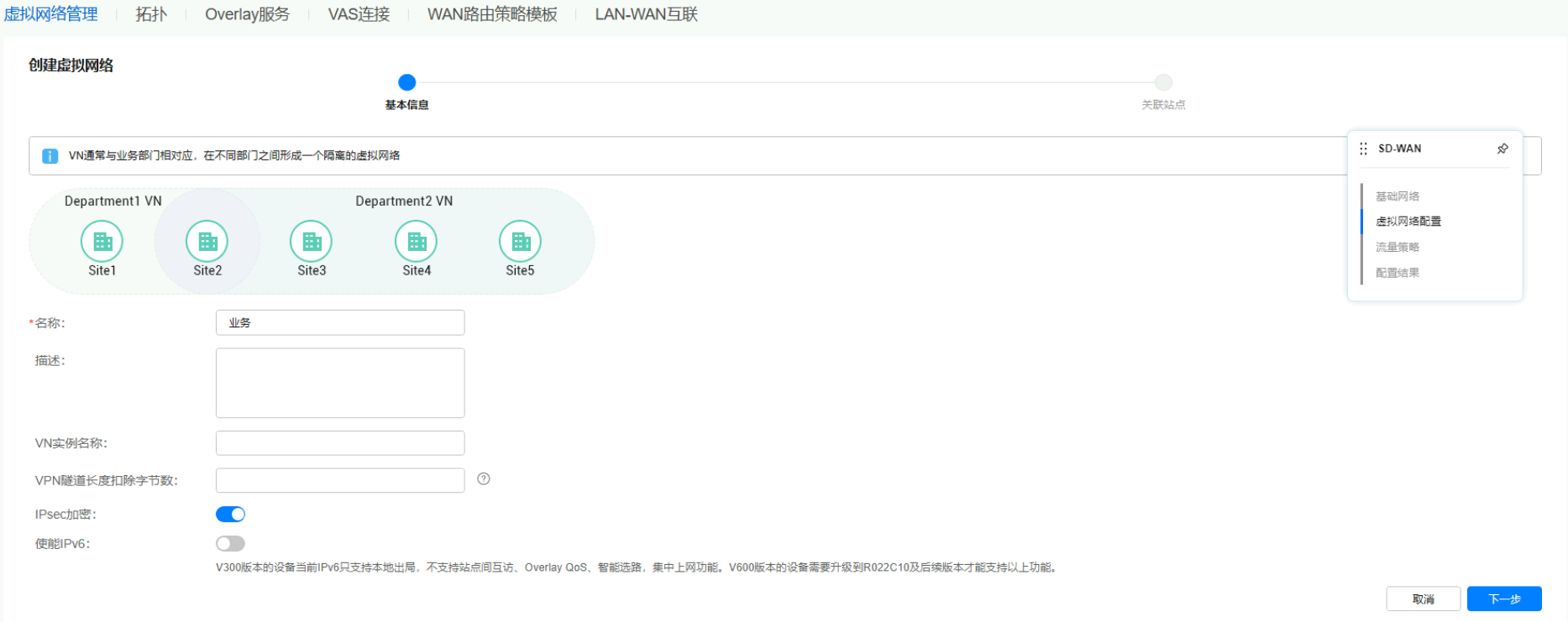The height and width of the screenshot is (622, 1568).
Task: Open the WAN路由策略模板 tab
Action: point(492,14)
